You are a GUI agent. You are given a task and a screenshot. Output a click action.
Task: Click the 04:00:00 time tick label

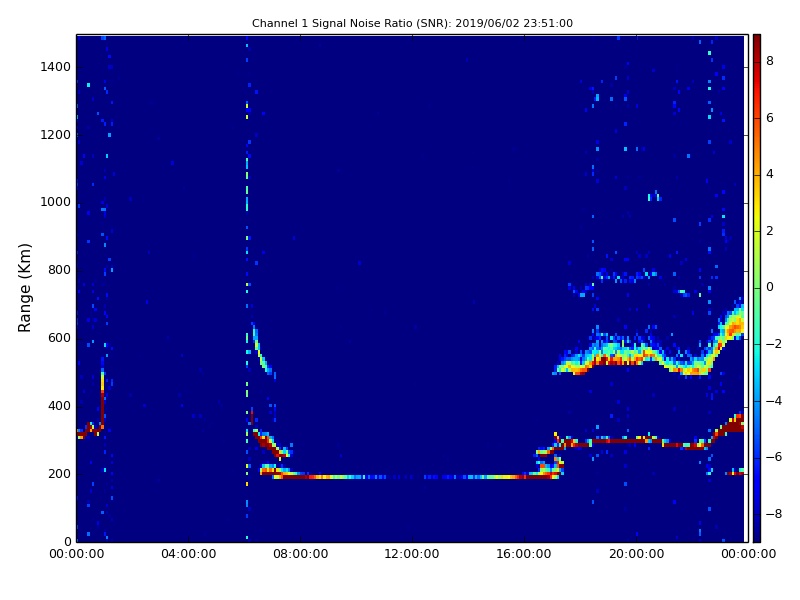point(188,555)
